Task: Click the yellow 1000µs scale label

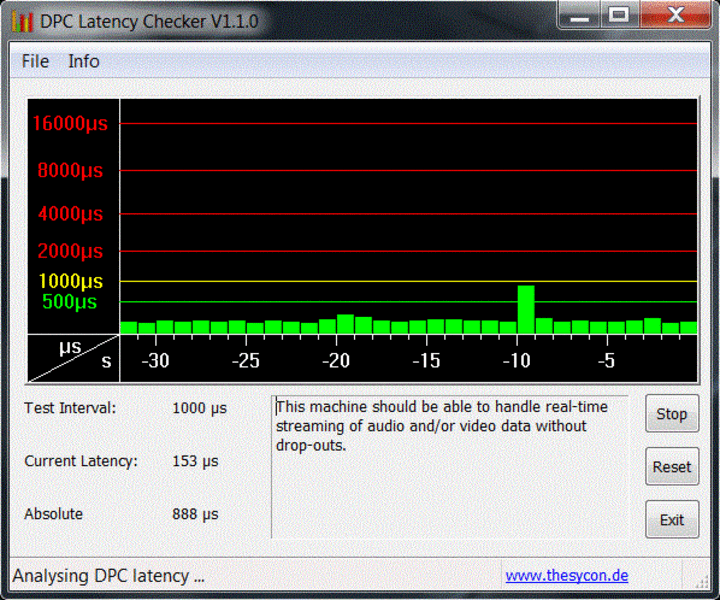Action: [x=70, y=281]
